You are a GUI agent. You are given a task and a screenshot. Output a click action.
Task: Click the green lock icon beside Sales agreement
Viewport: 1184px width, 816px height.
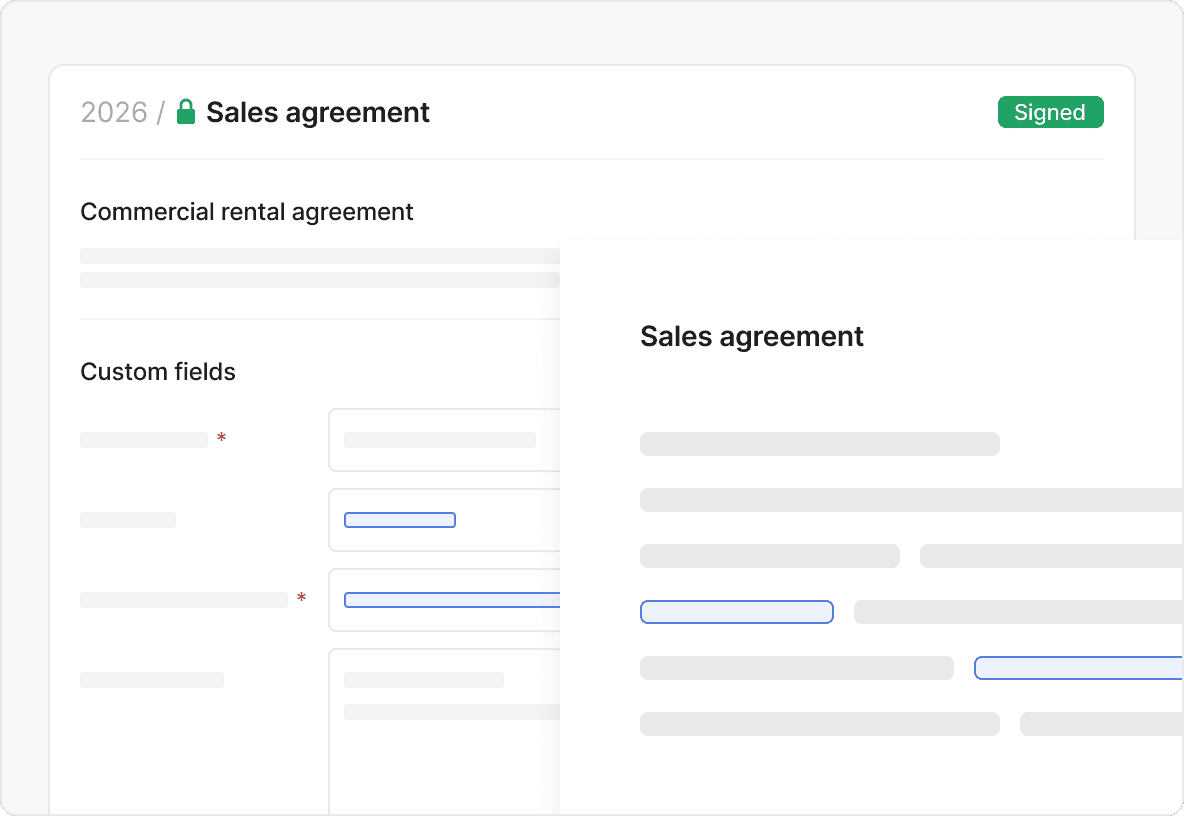point(185,112)
